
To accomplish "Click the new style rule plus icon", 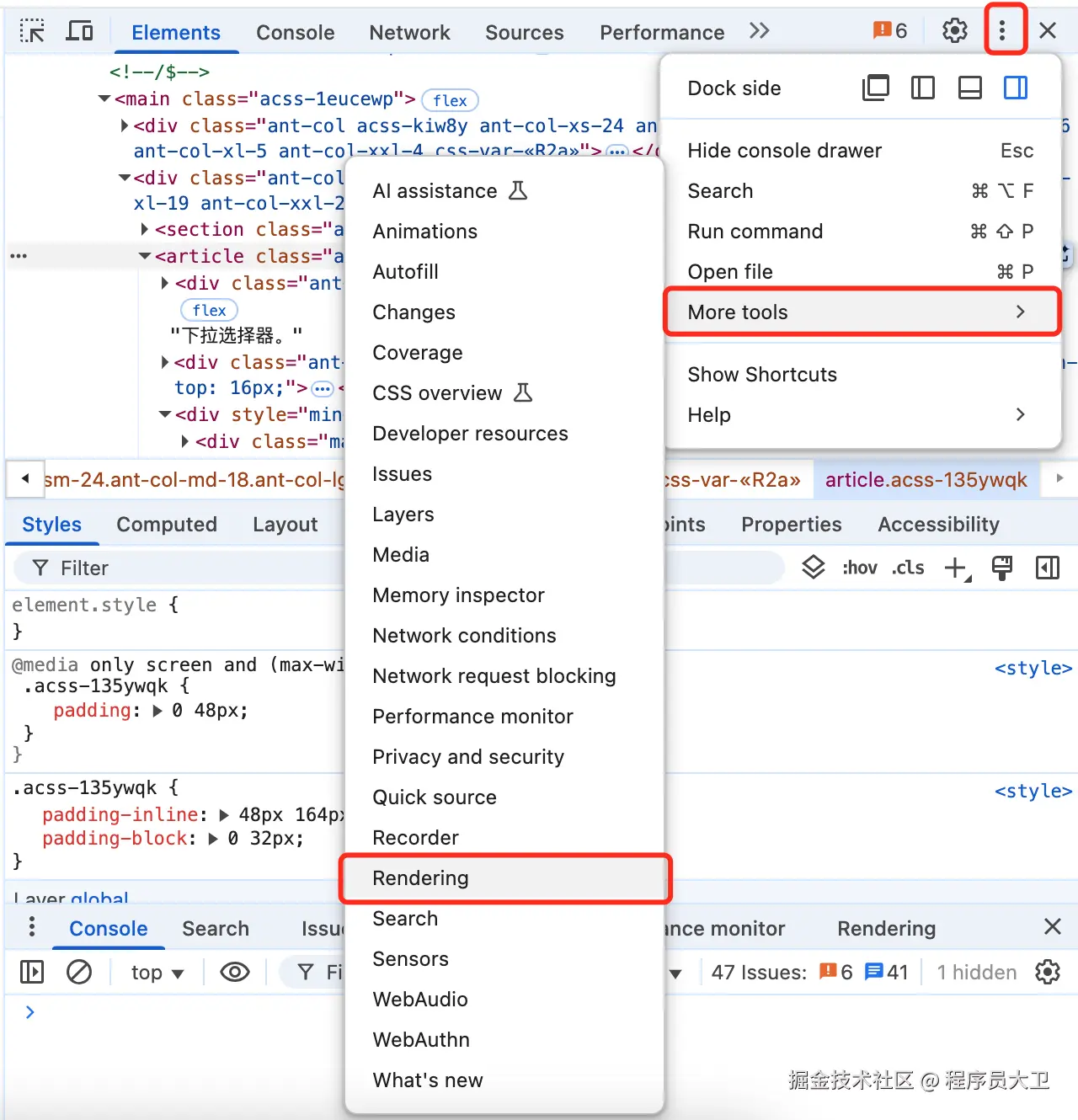I will (x=956, y=568).
